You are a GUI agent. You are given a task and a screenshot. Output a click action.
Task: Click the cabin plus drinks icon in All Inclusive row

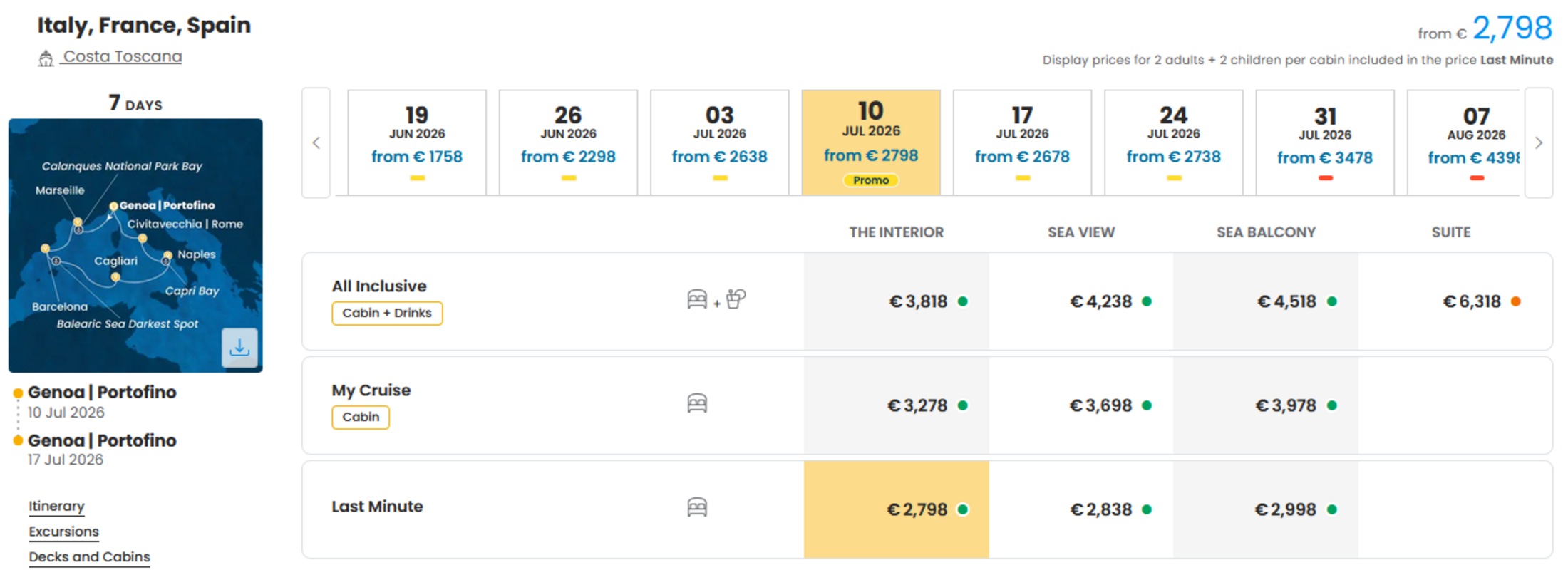point(716,299)
